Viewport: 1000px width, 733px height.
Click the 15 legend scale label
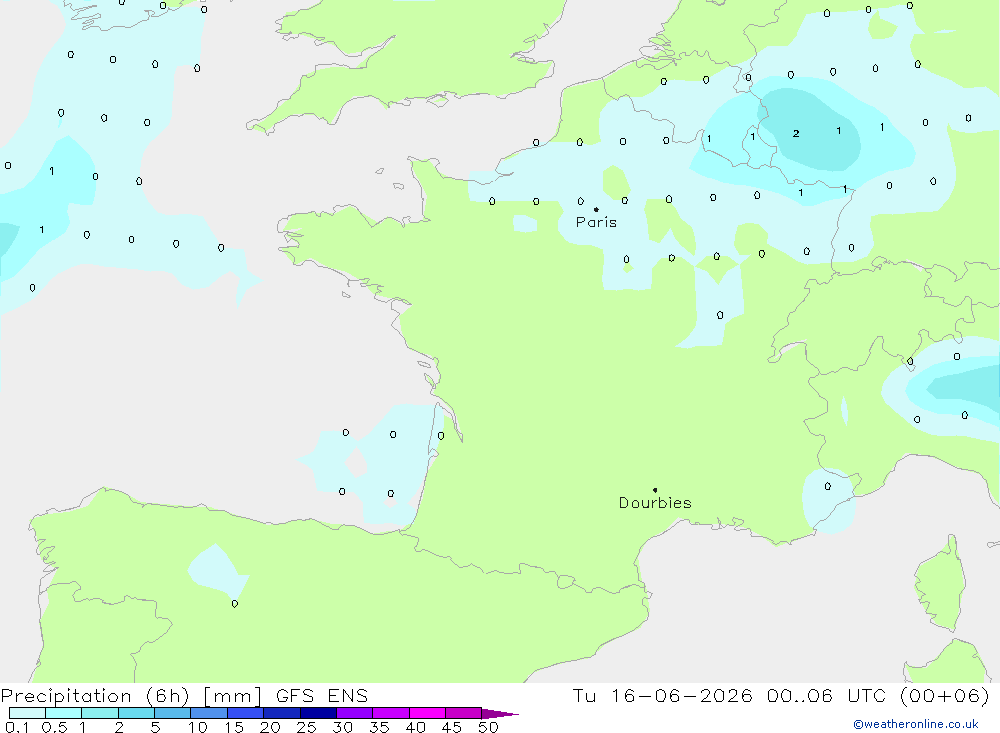[234, 727]
